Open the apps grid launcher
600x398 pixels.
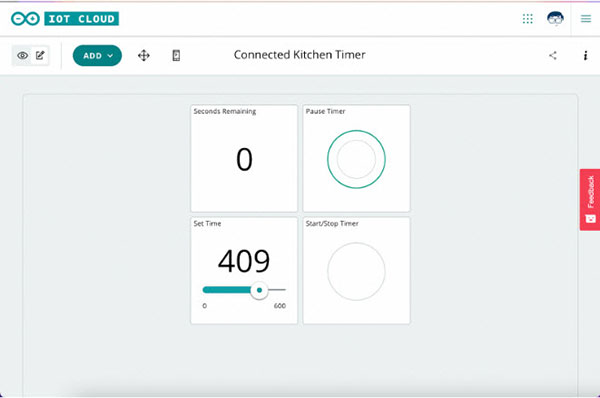tap(528, 18)
